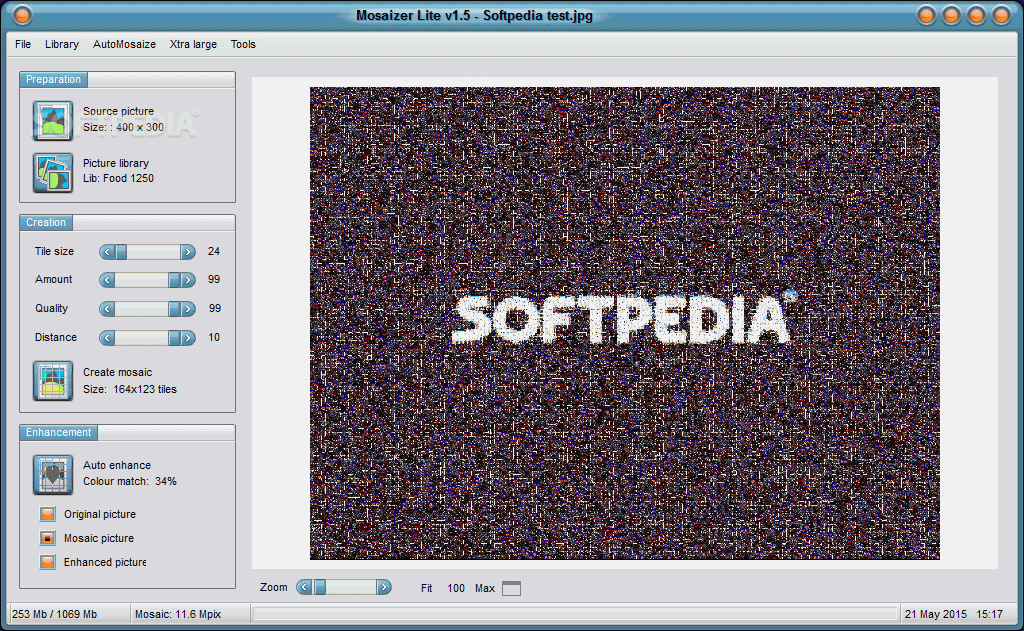Click the 'Mosaic: 11.6 Mpix' status entry
Viewport: 1024px width, 631px height.
pyautogui.click(x=178, y=614)
